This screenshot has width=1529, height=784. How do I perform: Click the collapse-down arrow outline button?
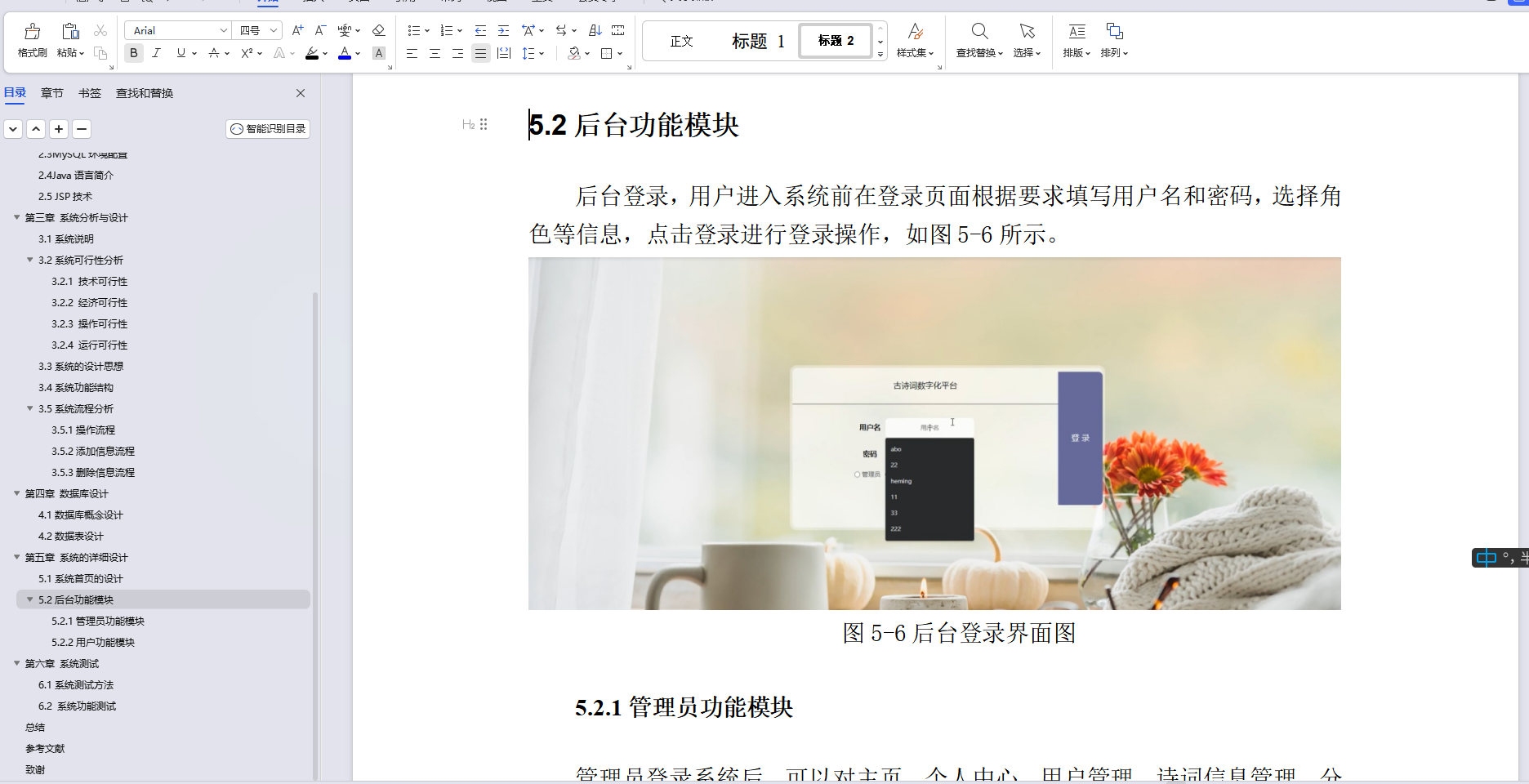[13, 129]
